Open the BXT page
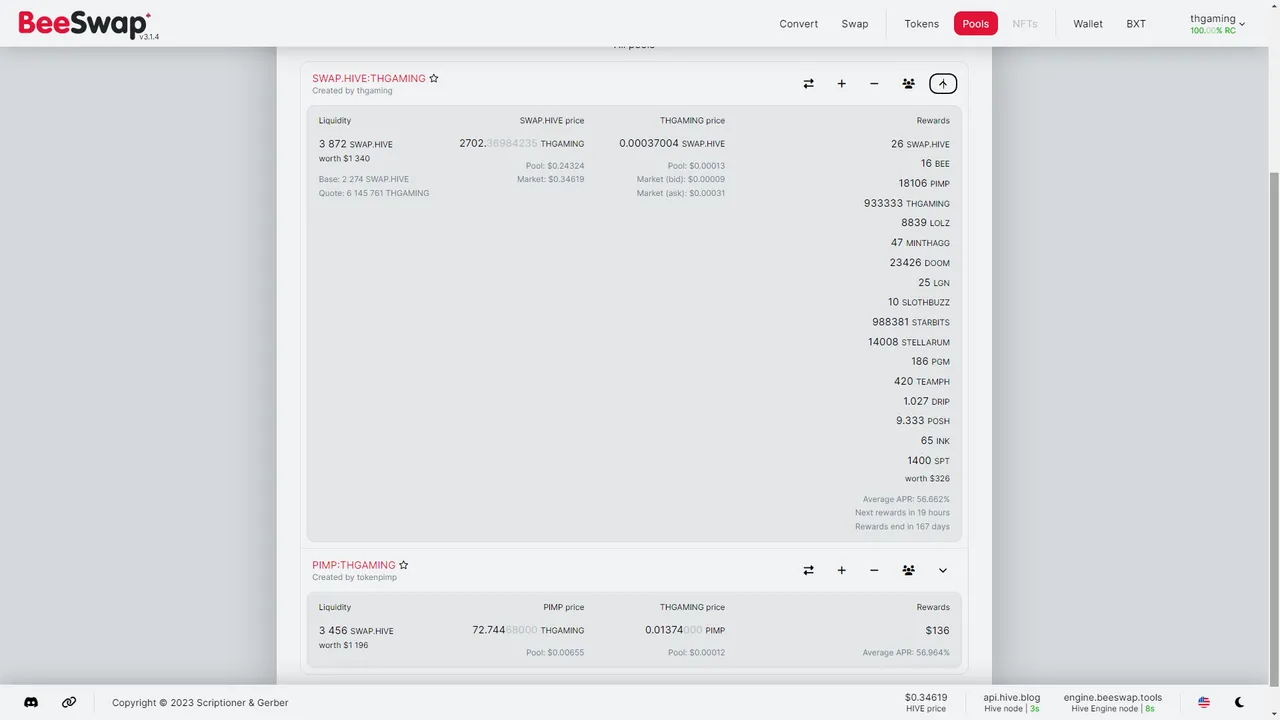The width and height of the screenshot is (1280, 720). 1136,24
